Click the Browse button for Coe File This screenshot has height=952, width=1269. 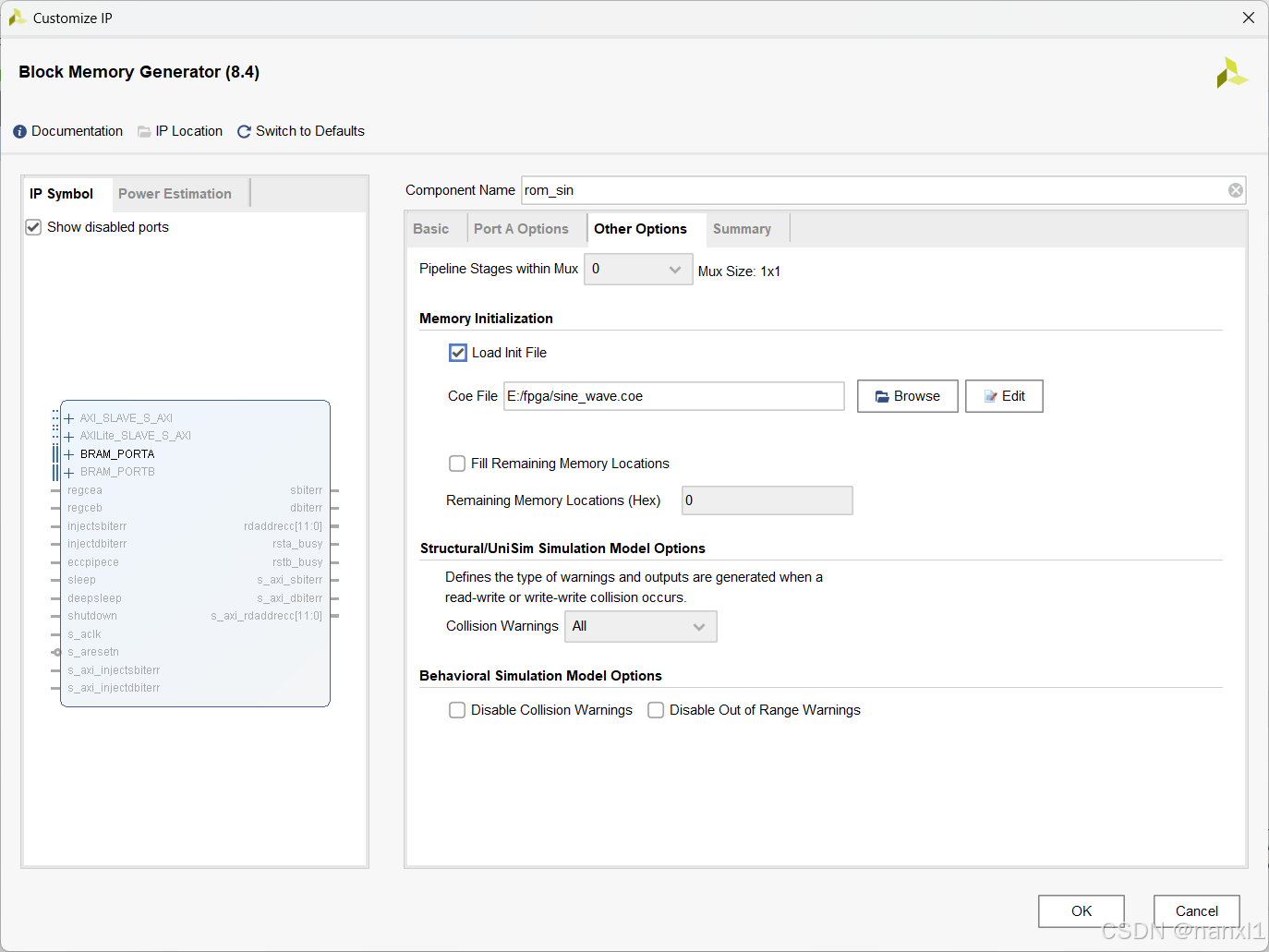click(x=908, y=396)
